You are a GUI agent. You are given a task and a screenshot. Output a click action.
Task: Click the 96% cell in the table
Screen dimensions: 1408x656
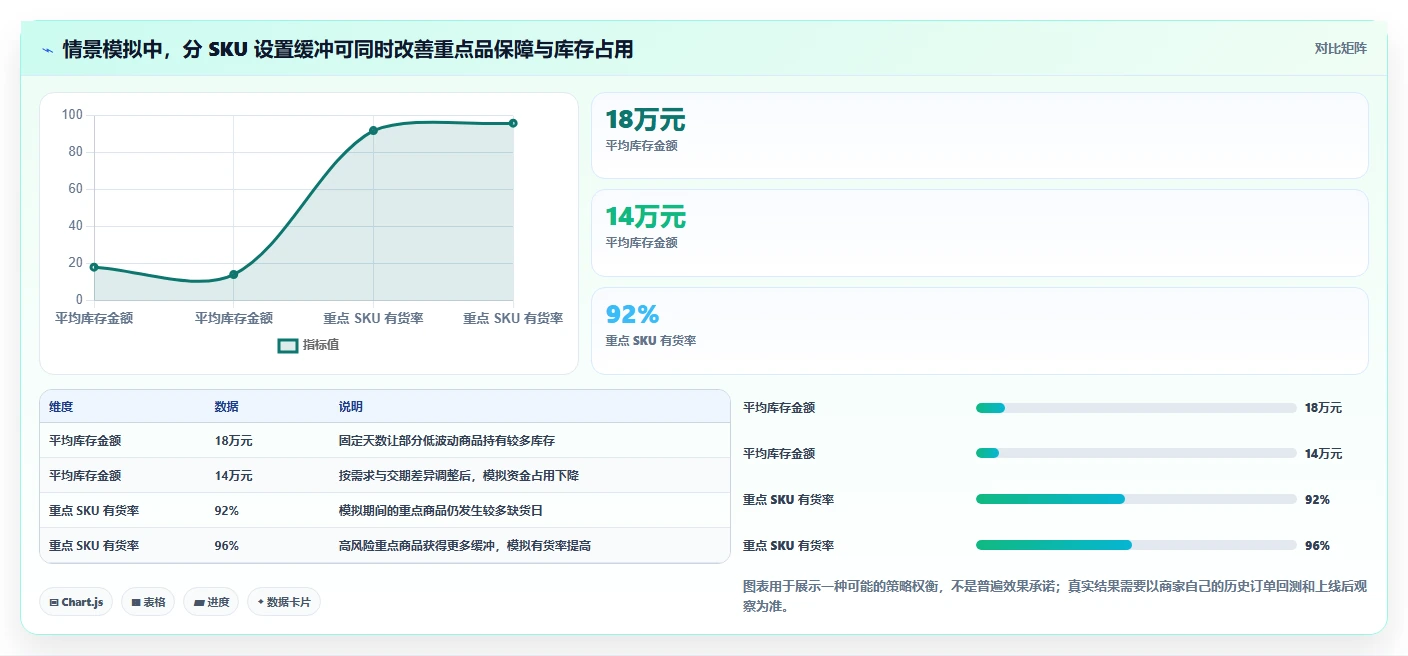point(227,546)
